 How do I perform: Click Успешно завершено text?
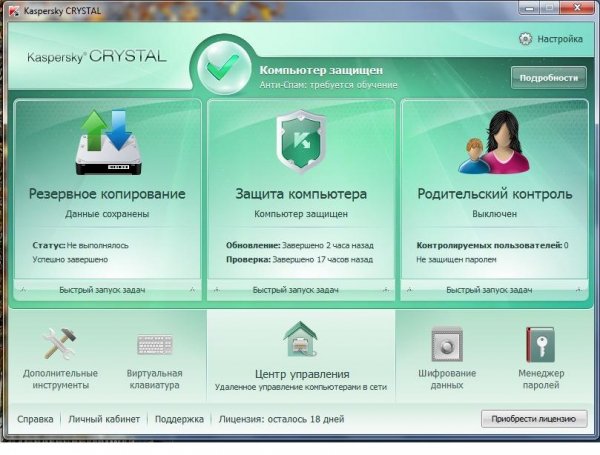tap(70, 259)
